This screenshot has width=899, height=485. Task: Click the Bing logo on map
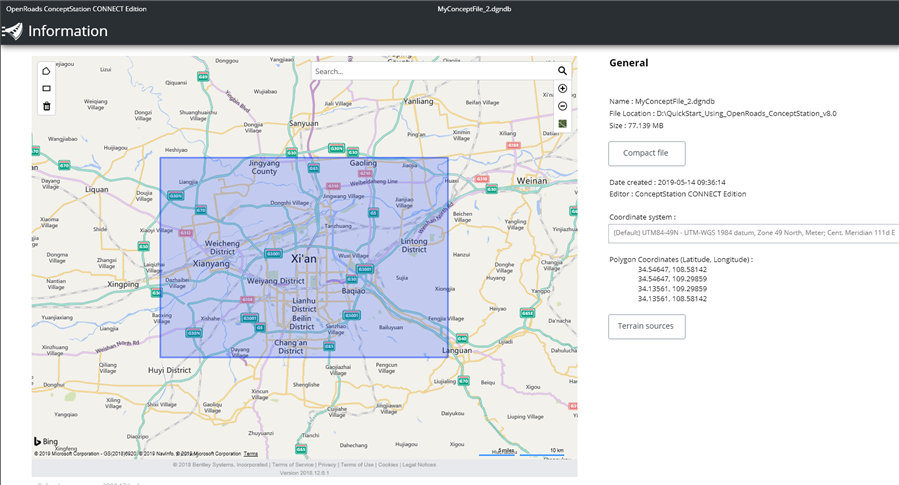tap(45, 442)
